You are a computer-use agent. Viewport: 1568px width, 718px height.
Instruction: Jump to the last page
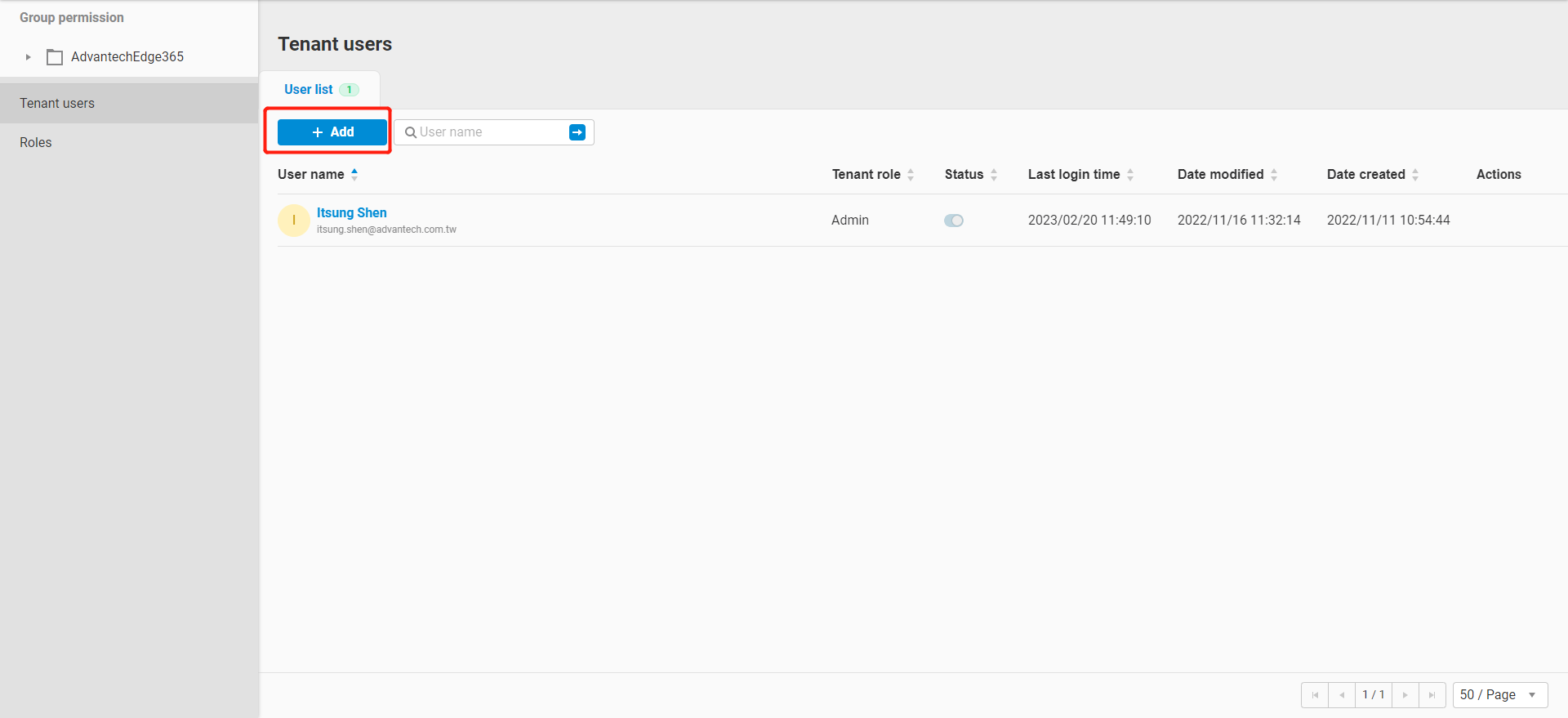[1432, 695]
